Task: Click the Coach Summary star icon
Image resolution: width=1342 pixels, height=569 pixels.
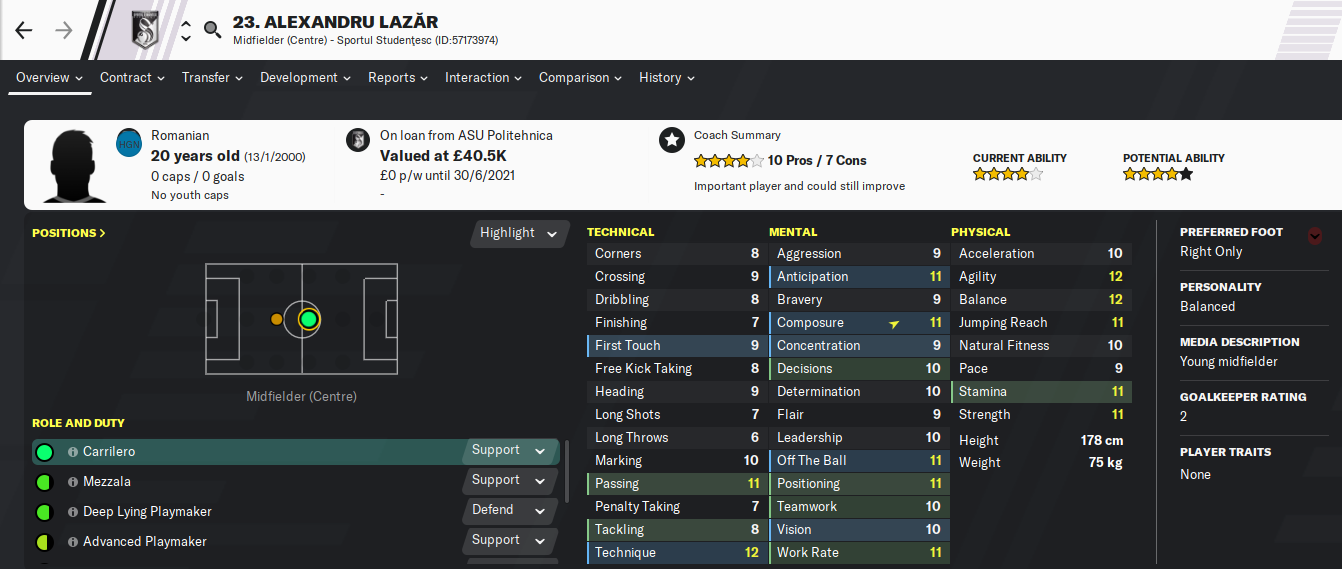Action: coord(671,140)
